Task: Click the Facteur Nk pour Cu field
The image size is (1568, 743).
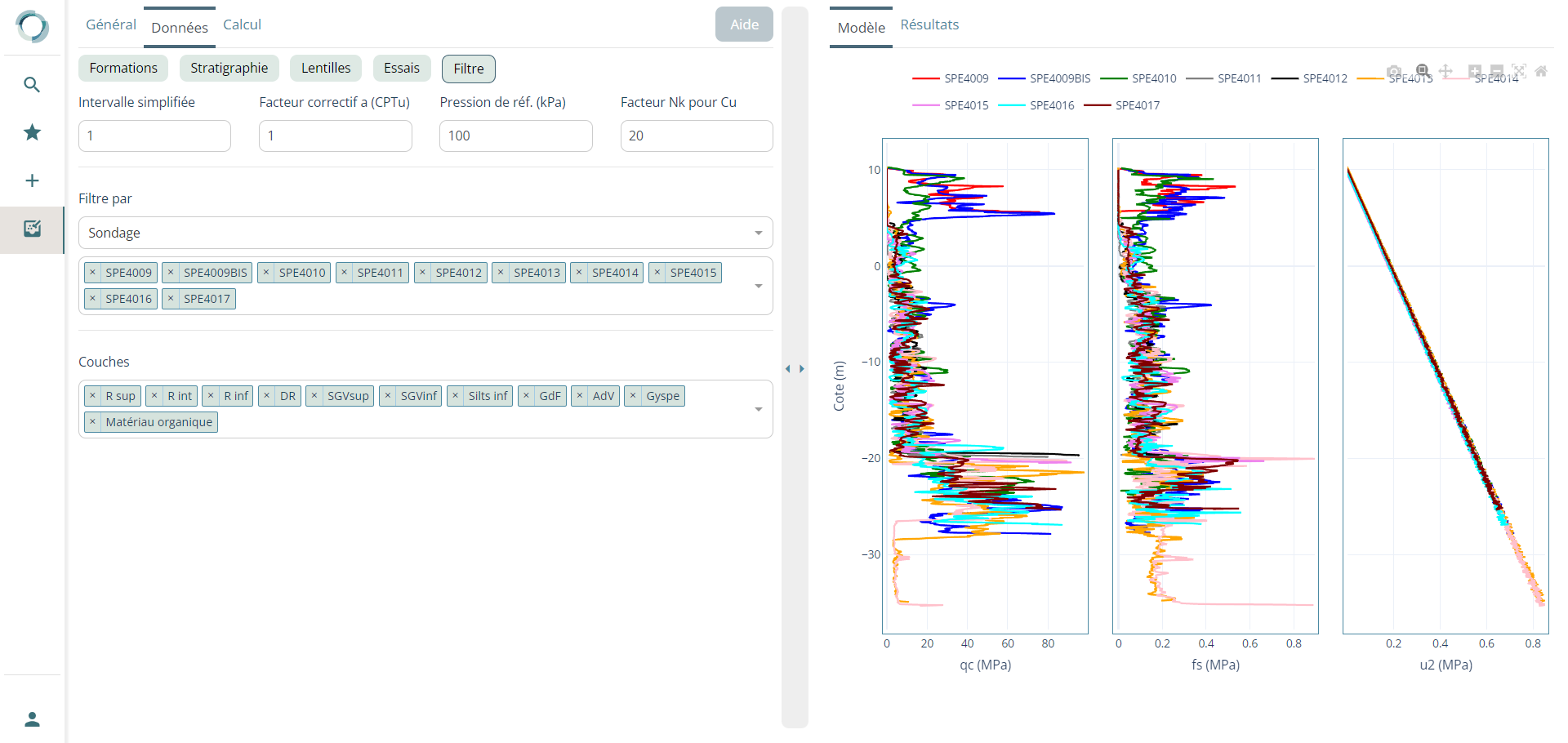Action: coord(696,136)
